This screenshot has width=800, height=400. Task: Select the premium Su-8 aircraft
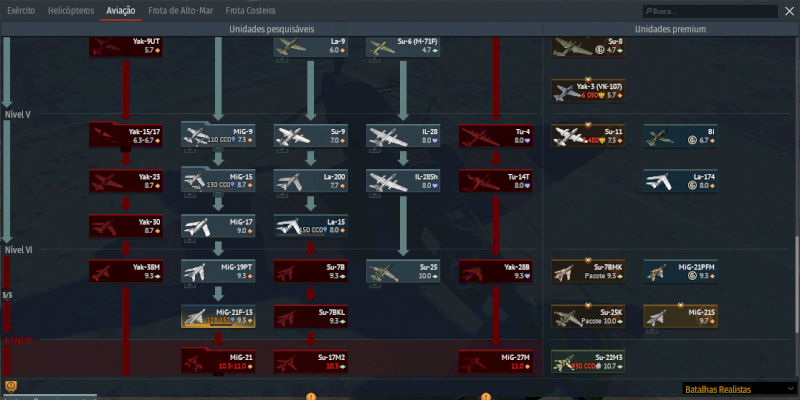588,46
